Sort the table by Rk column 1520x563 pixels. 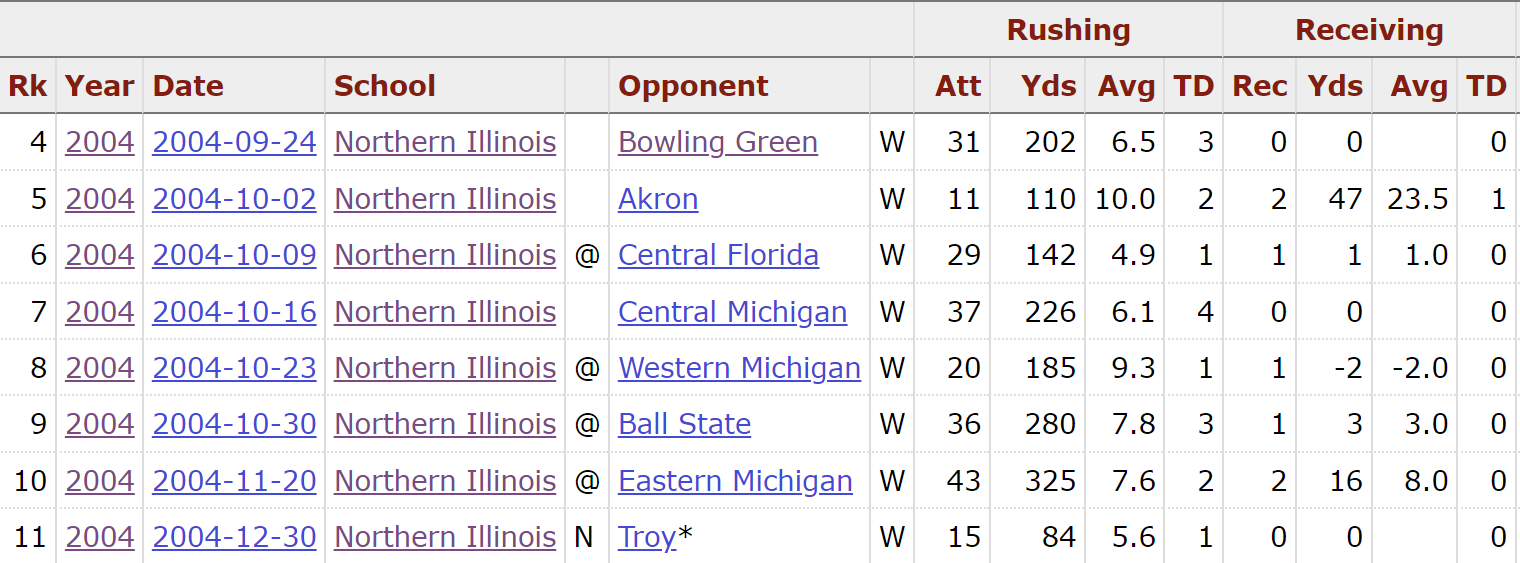(27, 86)
